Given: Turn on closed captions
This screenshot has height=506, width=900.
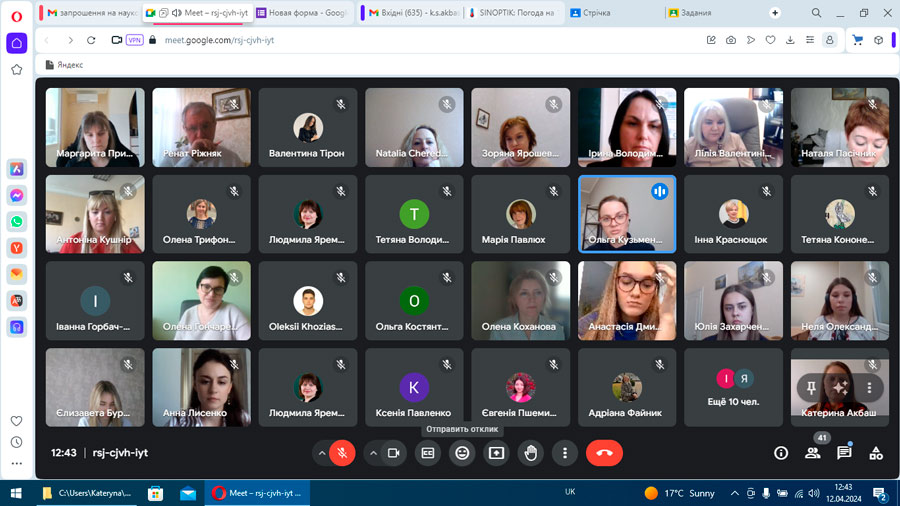Looking at the screenshot, I should (428, 453).
